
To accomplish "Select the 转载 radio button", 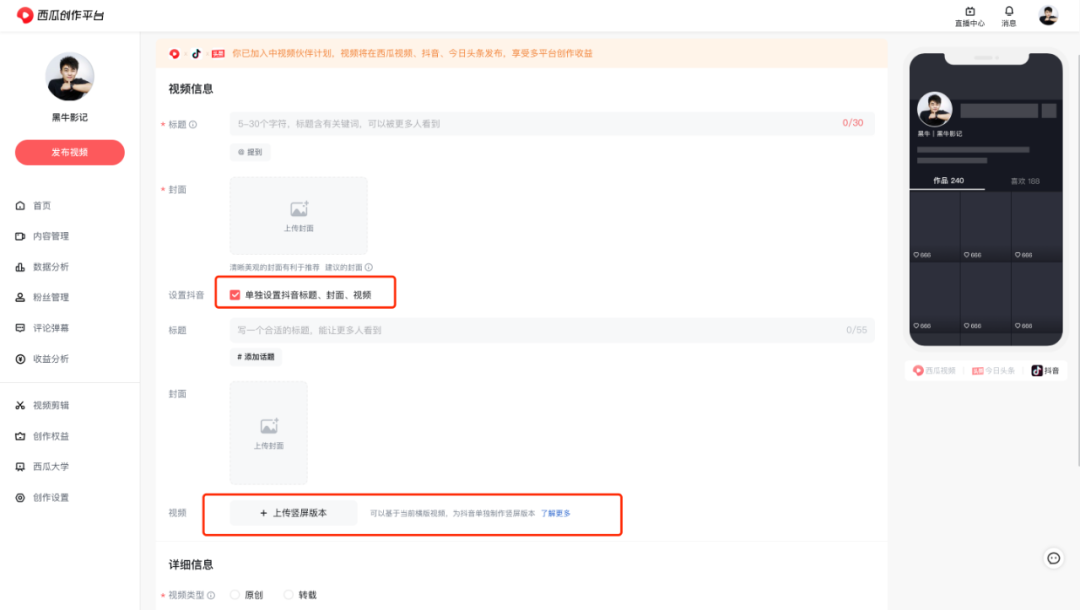I will [x=289, y=595].
